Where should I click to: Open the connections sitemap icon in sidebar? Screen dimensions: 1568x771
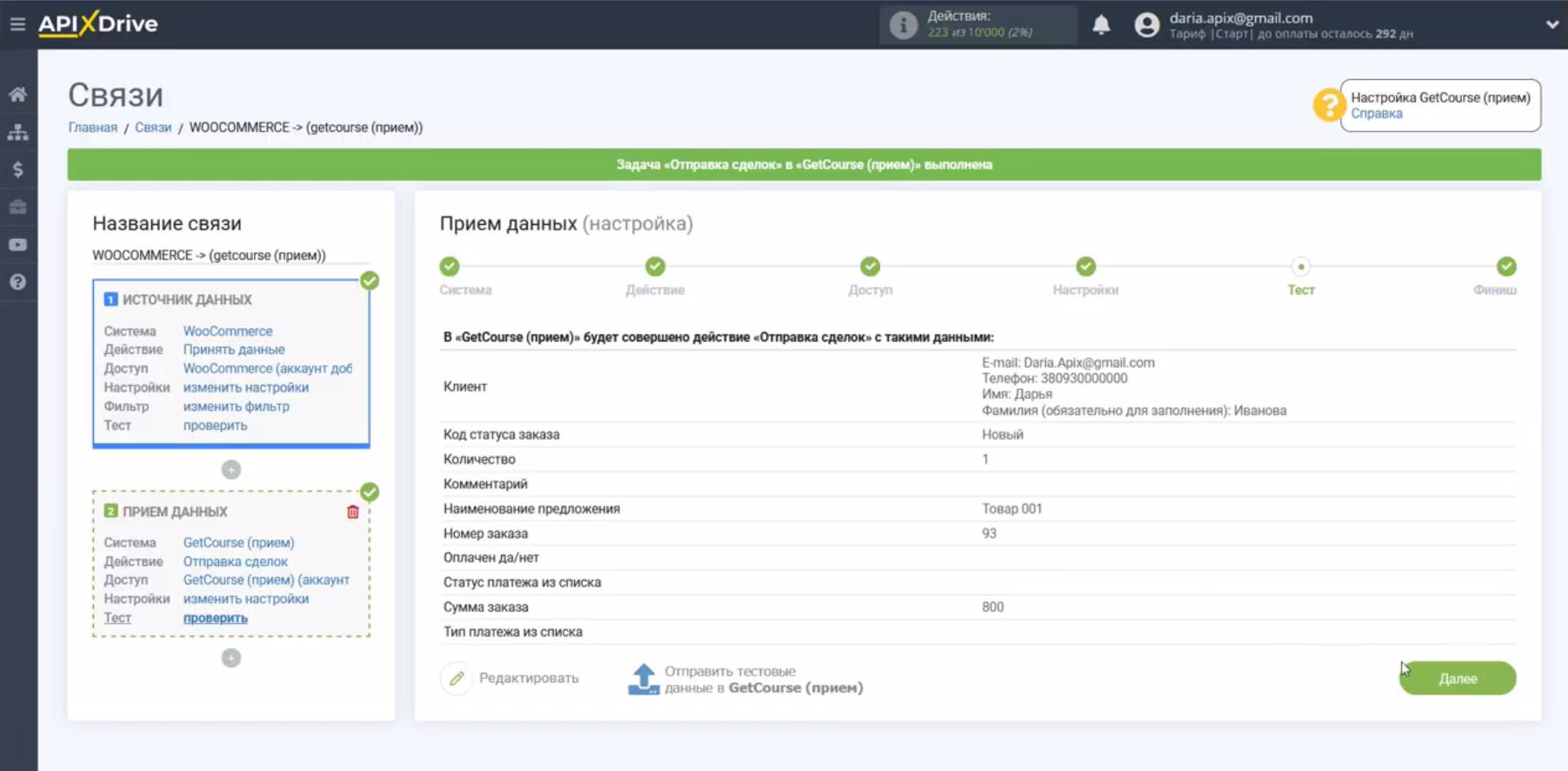coord(17,132)
